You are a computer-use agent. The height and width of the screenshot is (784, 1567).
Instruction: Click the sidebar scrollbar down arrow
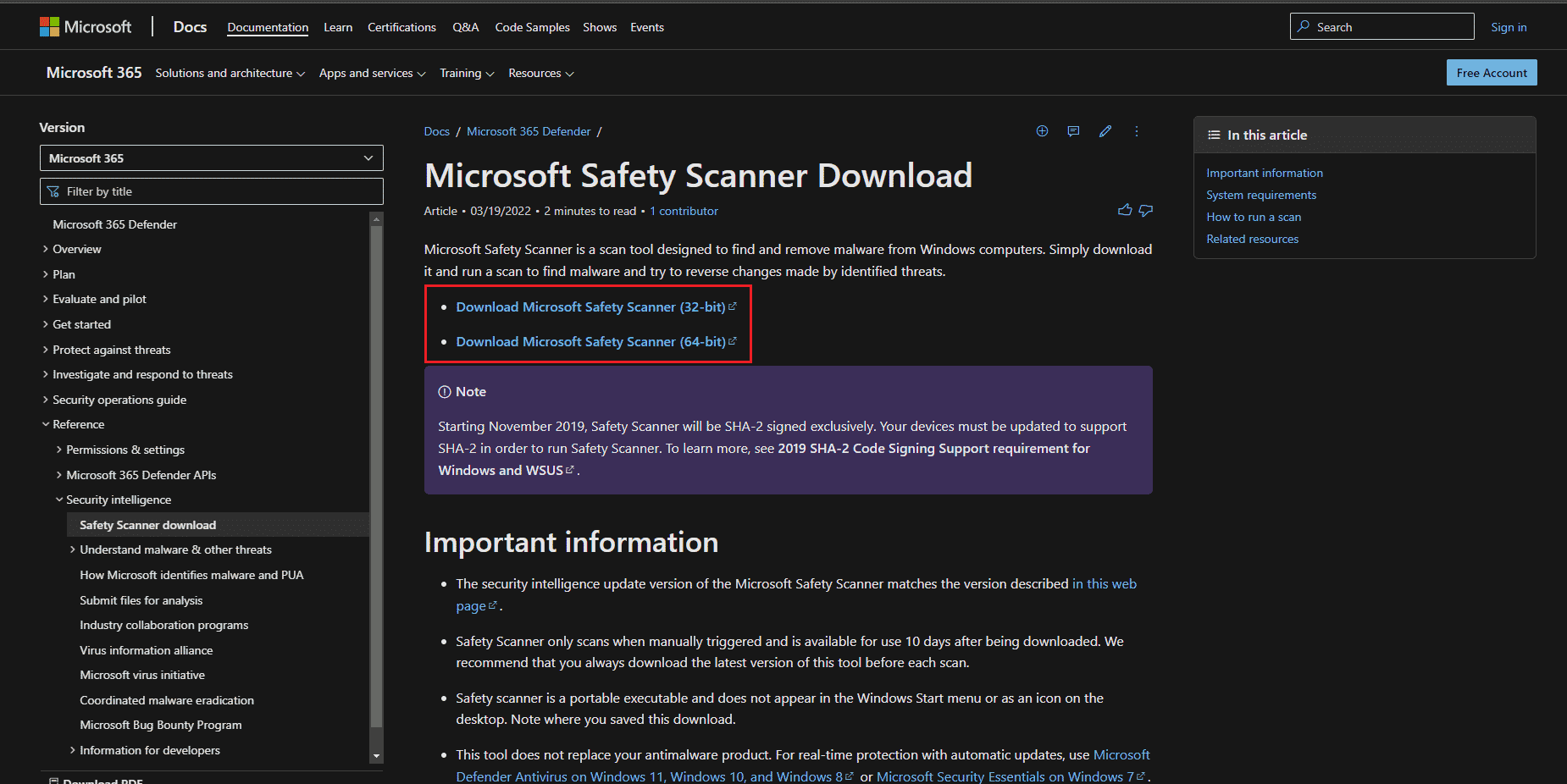(376, 756)
